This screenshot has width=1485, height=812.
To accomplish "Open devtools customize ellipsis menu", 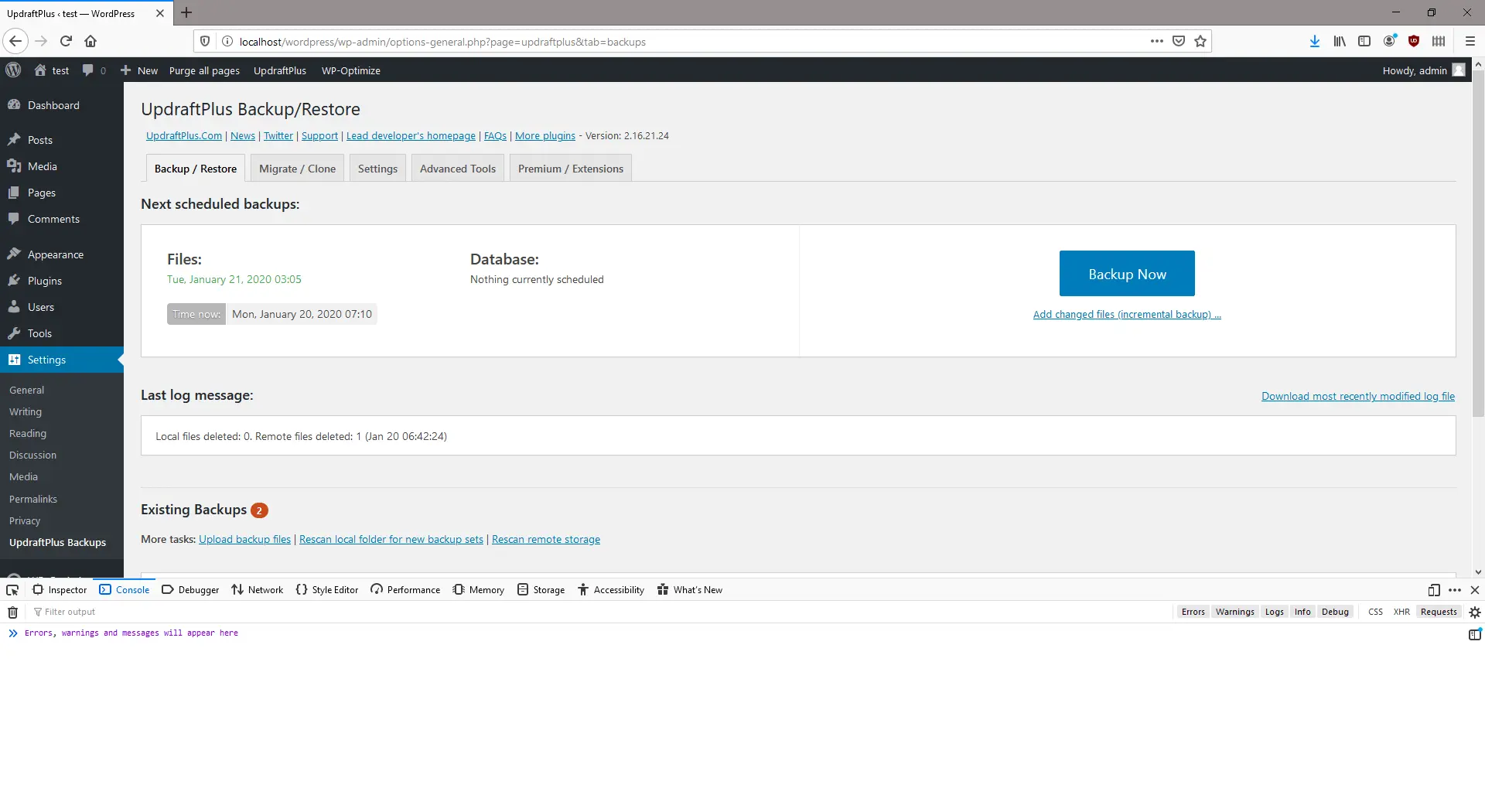I will pyautogui.click(x=1455, y=590).
